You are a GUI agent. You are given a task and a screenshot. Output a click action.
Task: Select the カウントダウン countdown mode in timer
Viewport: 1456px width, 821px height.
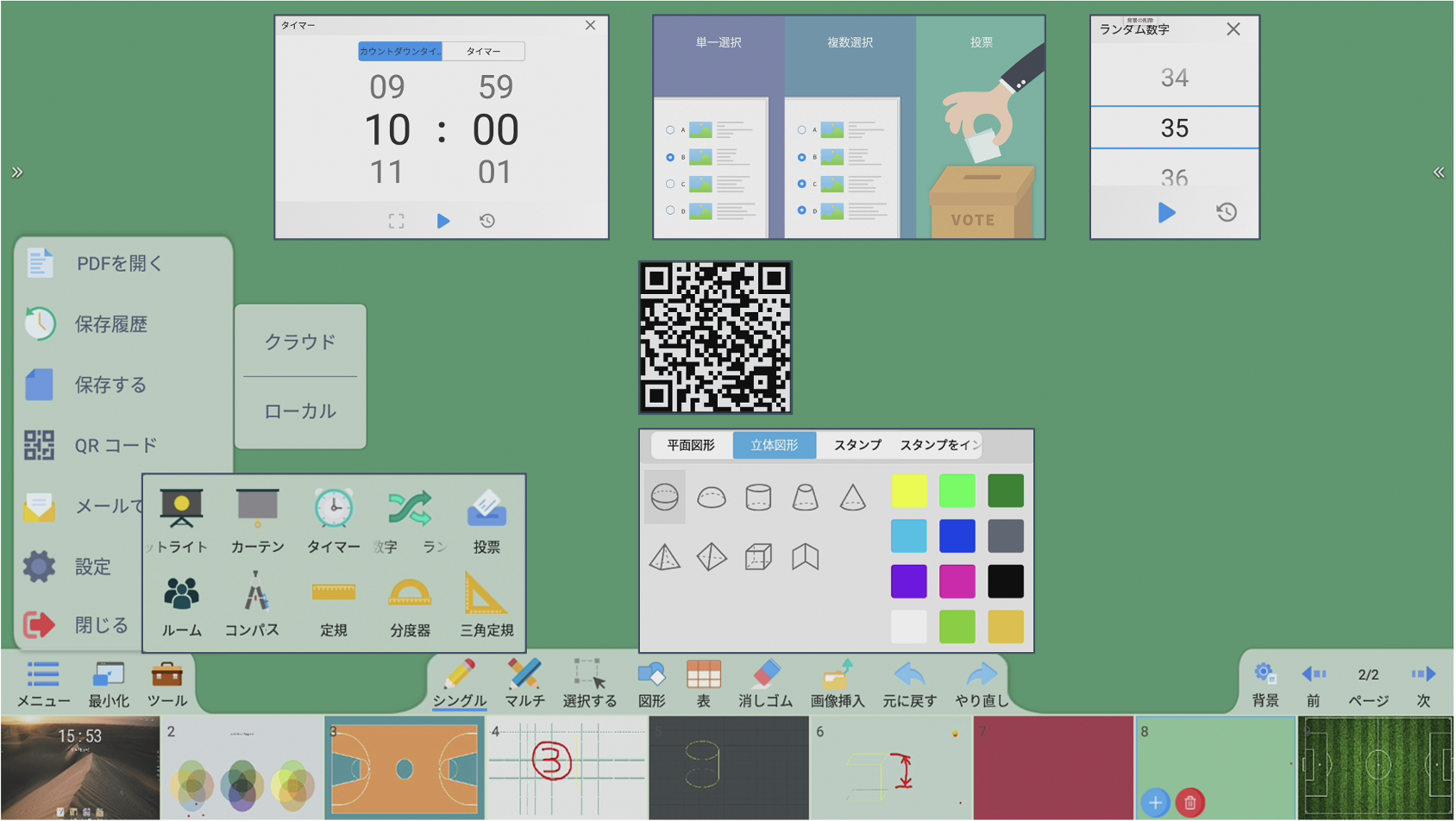click(x=400, y=52)
